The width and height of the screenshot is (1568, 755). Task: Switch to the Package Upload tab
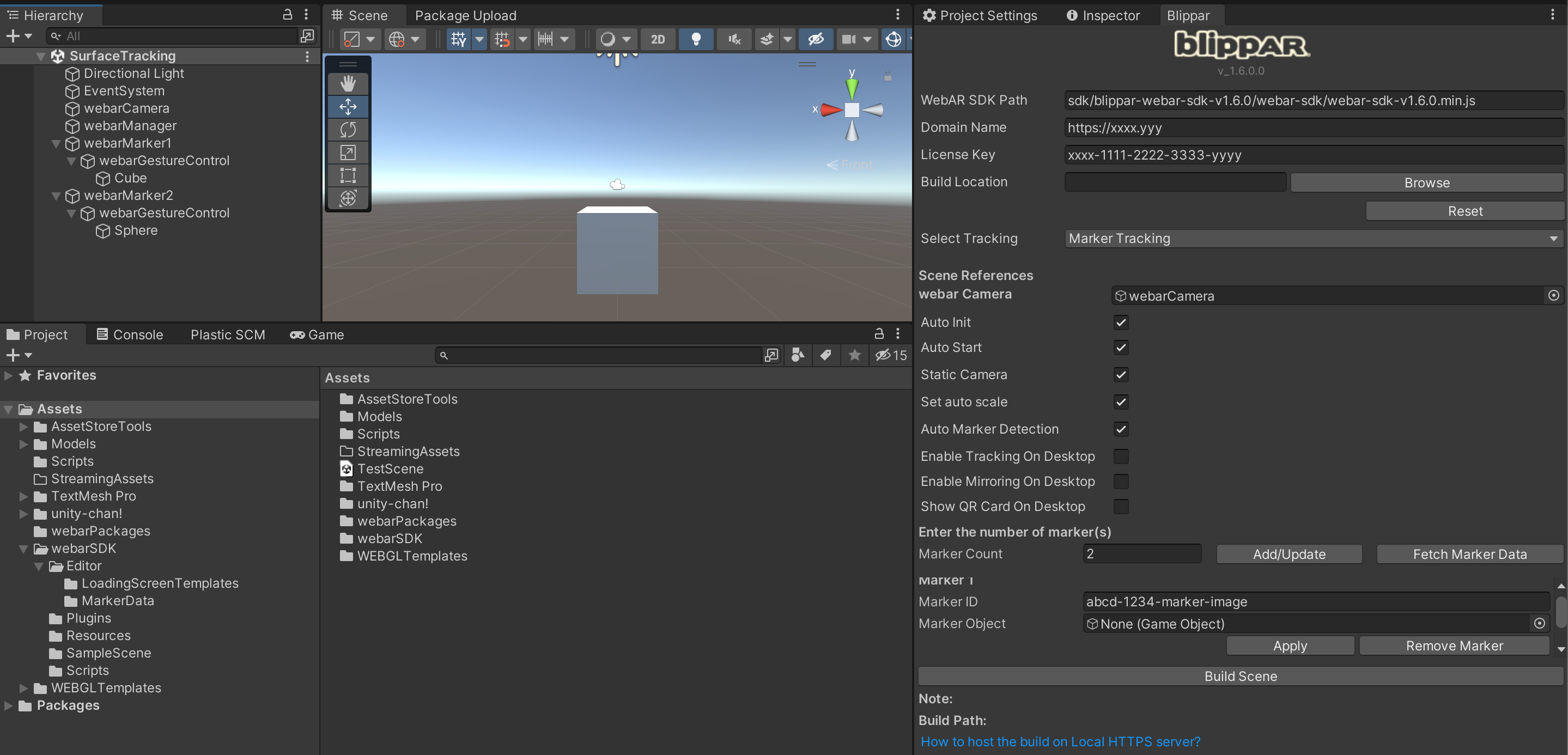point(465,15)
